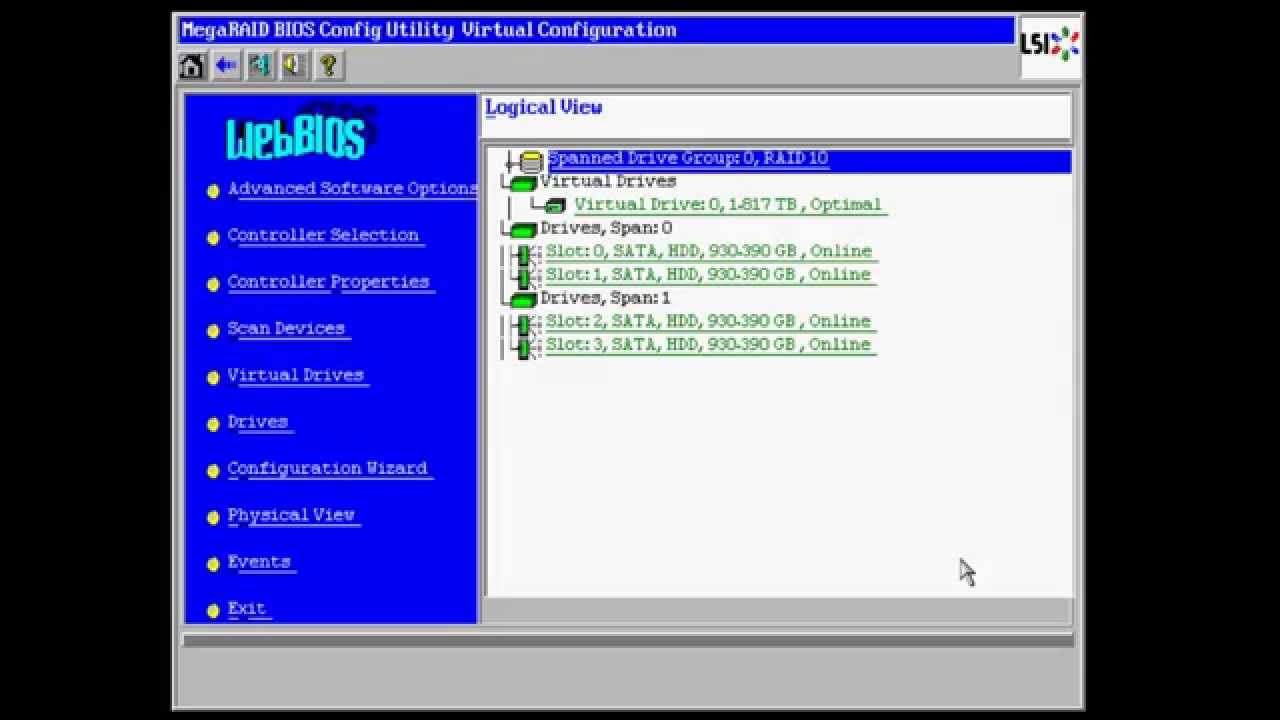This screenshot has height=720, width=1280.
Task: Click the exit door toolbar icon
Action: 260,66
